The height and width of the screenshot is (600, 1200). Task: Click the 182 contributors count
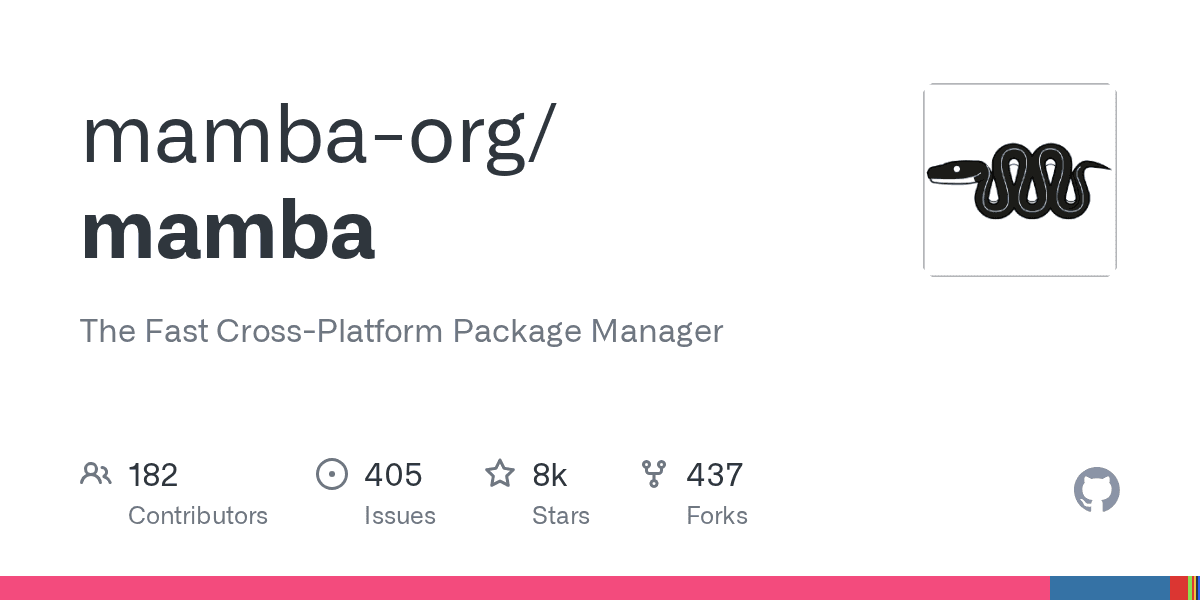[x=153, y=475]
